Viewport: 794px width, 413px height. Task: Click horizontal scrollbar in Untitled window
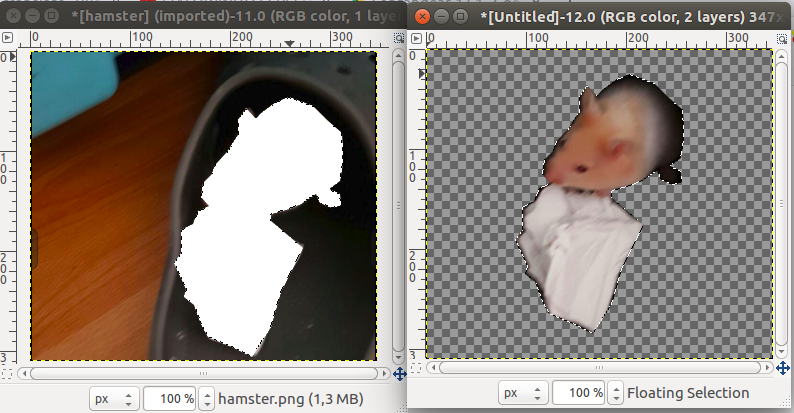pos(600,367)
